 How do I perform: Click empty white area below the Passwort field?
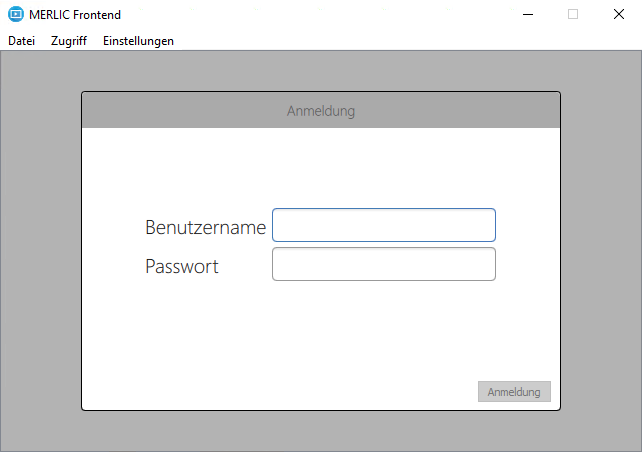coord(320,330)
